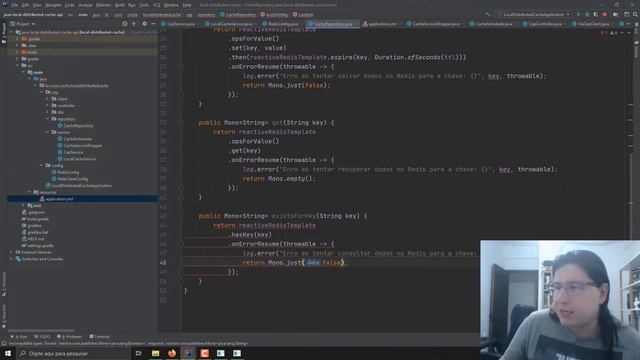This screenshot has width=640, height=360.
Task: Open the File menu
Action: pyautogui.click(x=15, y=5)
